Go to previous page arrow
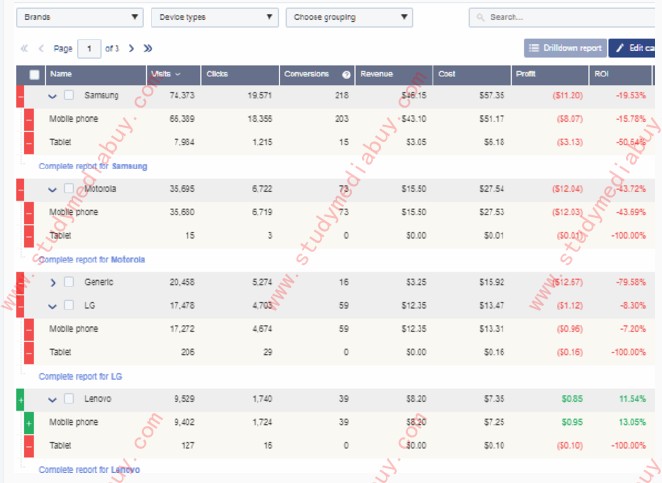662x483 pixels. tap(41, 49)
